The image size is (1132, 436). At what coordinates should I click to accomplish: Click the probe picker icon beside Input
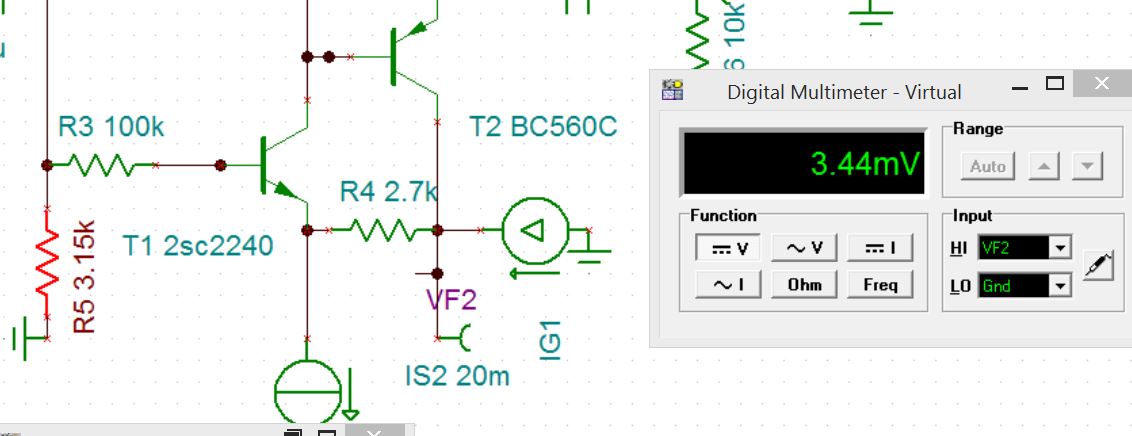1098,266
